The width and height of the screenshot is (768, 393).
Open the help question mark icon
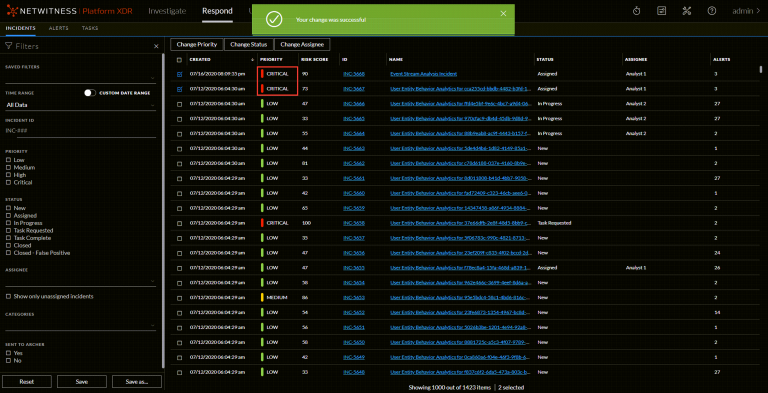tap(712, 11)
